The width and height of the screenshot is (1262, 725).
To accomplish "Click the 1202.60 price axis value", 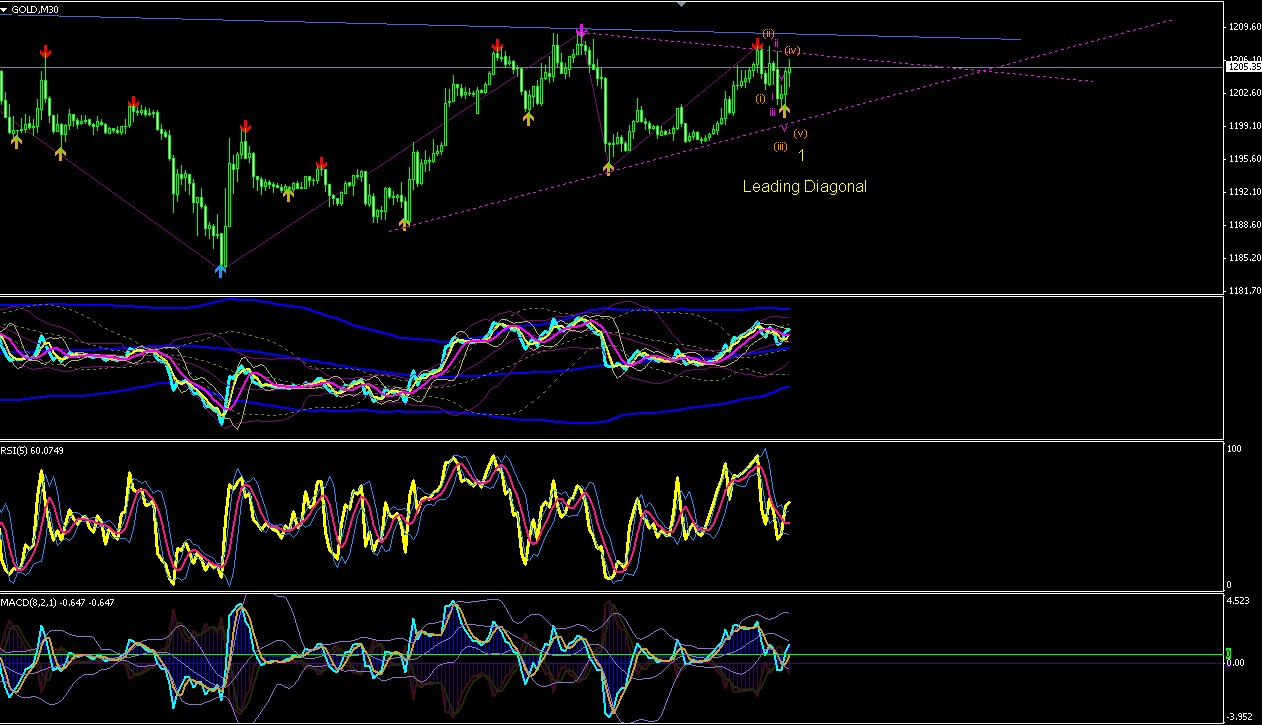I will coord(1243,93).
